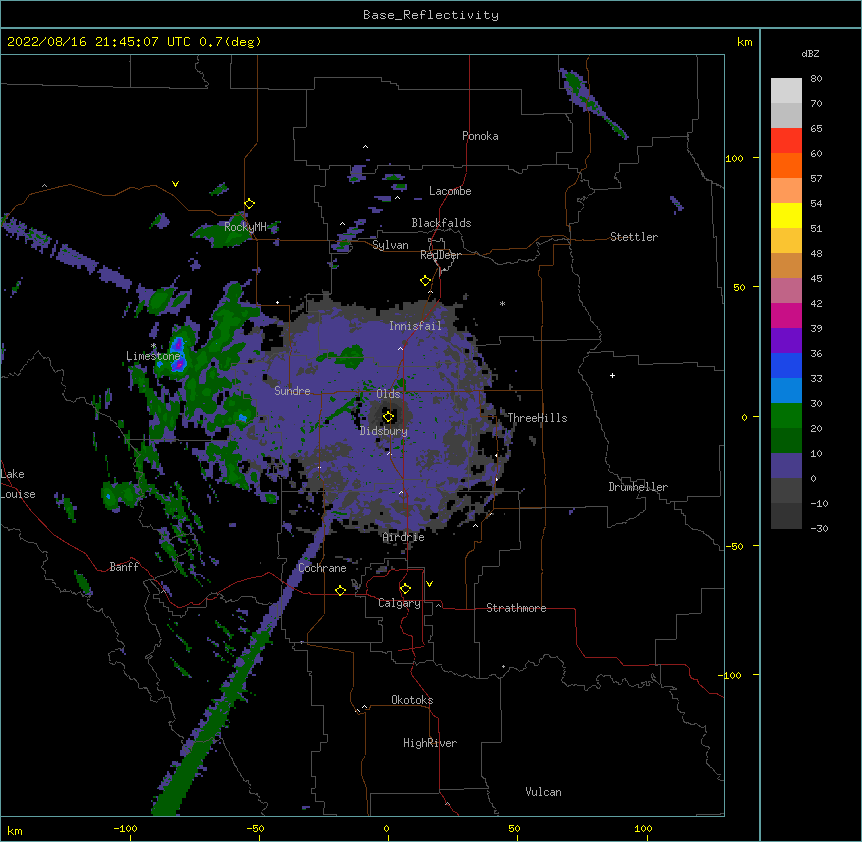Screen dimensions: 862x842
Task: Click the Lake Louise label
Action: [18, 484]
